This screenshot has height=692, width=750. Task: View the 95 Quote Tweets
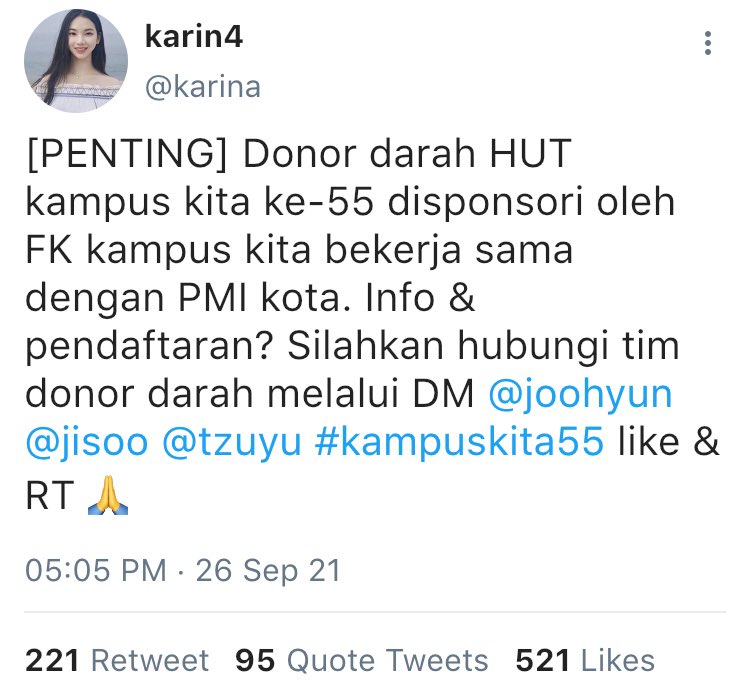click(x=362, y=660)
